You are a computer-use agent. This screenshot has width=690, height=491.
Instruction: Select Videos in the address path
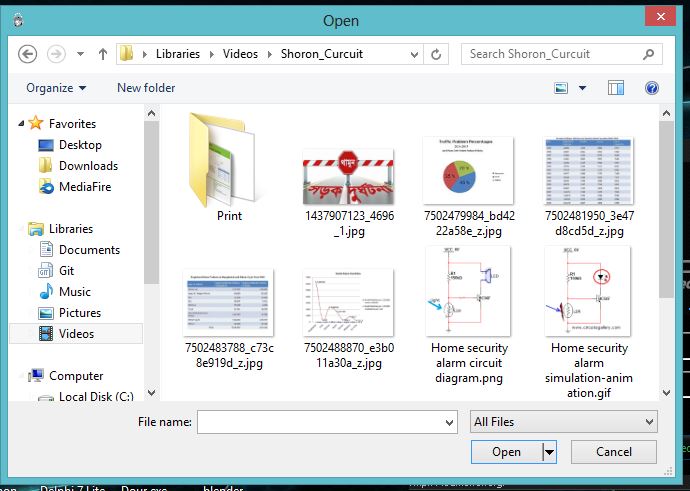coord(240,54)
